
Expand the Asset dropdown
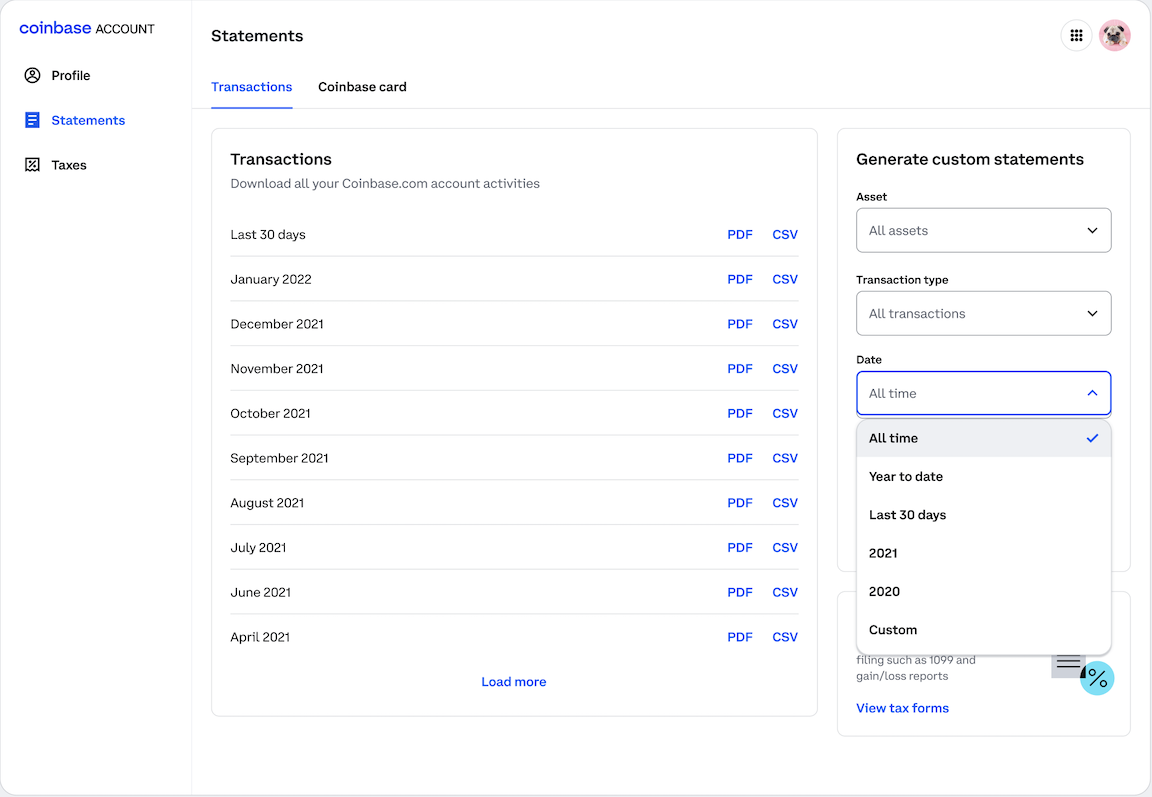pyautogui.click(x=983, y=230)
